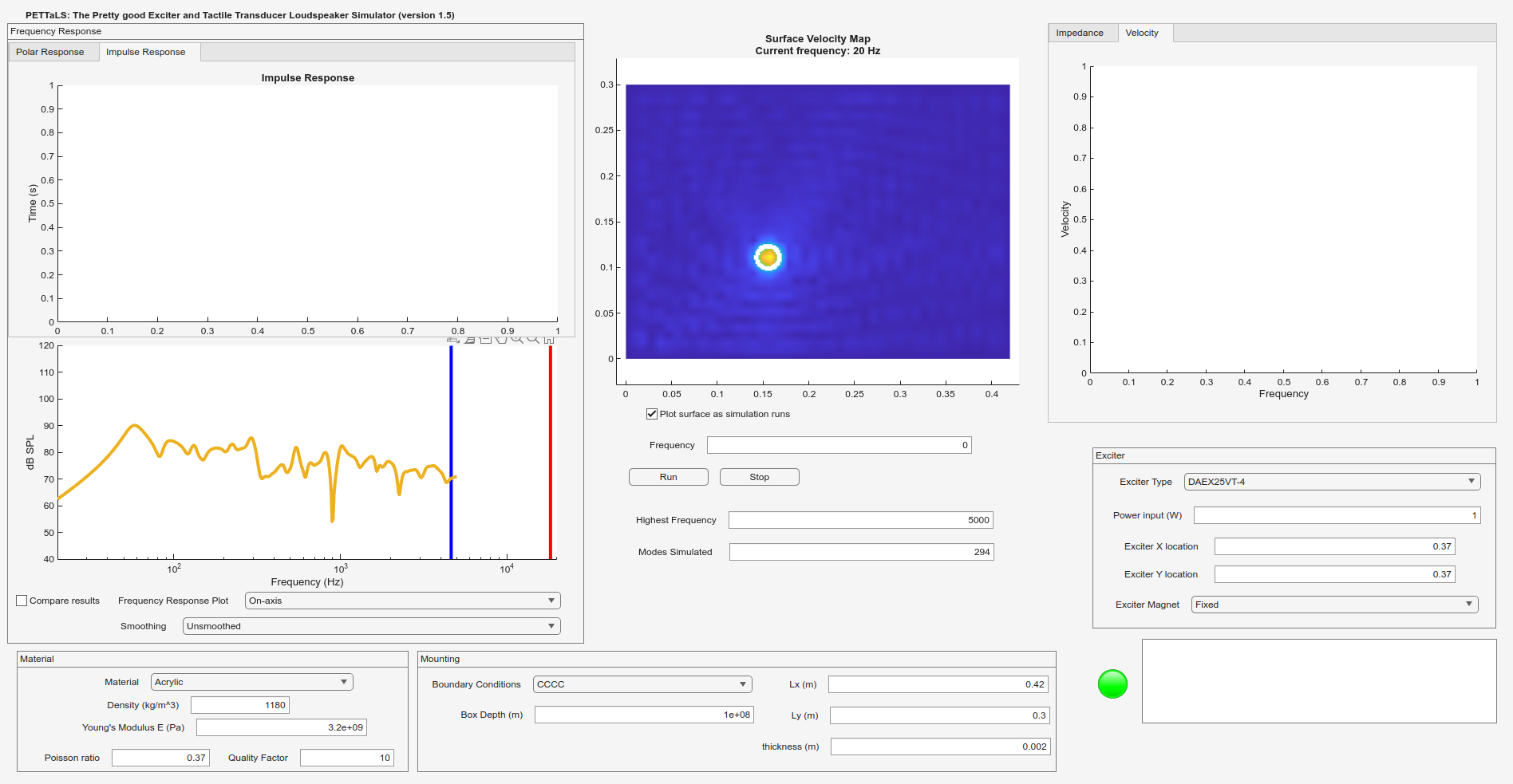Click the empty message text area
1513x784 pixels.
pyautogui.click(x=1319, y=681)
